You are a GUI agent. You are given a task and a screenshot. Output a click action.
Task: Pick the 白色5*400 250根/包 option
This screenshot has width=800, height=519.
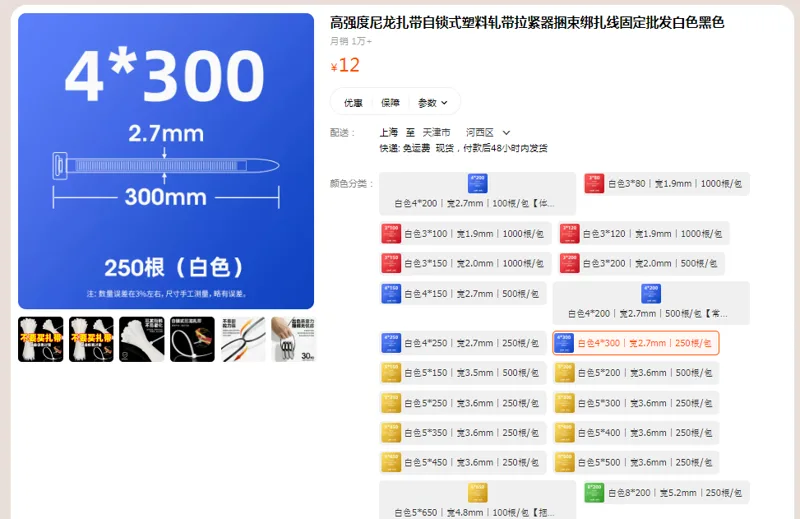pyautogui.click(x=636, y=433)
